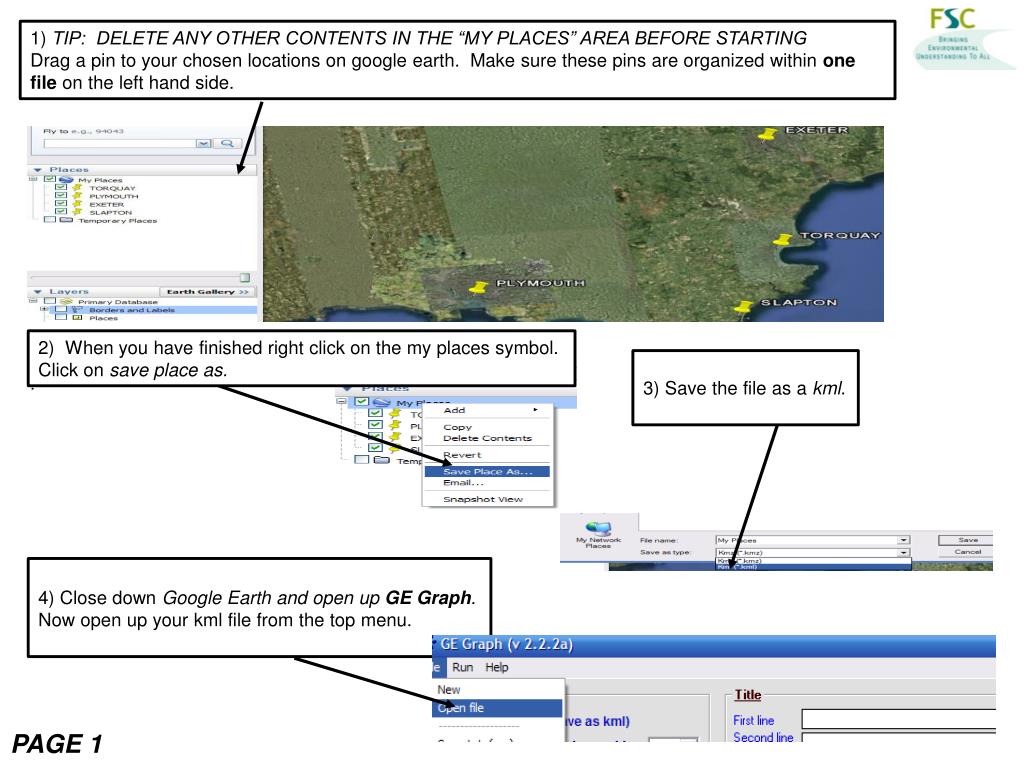The width and height of the screenshot is (1024, 768).
Task: Click the Second line title field
Action: click(x=899, y=737)
